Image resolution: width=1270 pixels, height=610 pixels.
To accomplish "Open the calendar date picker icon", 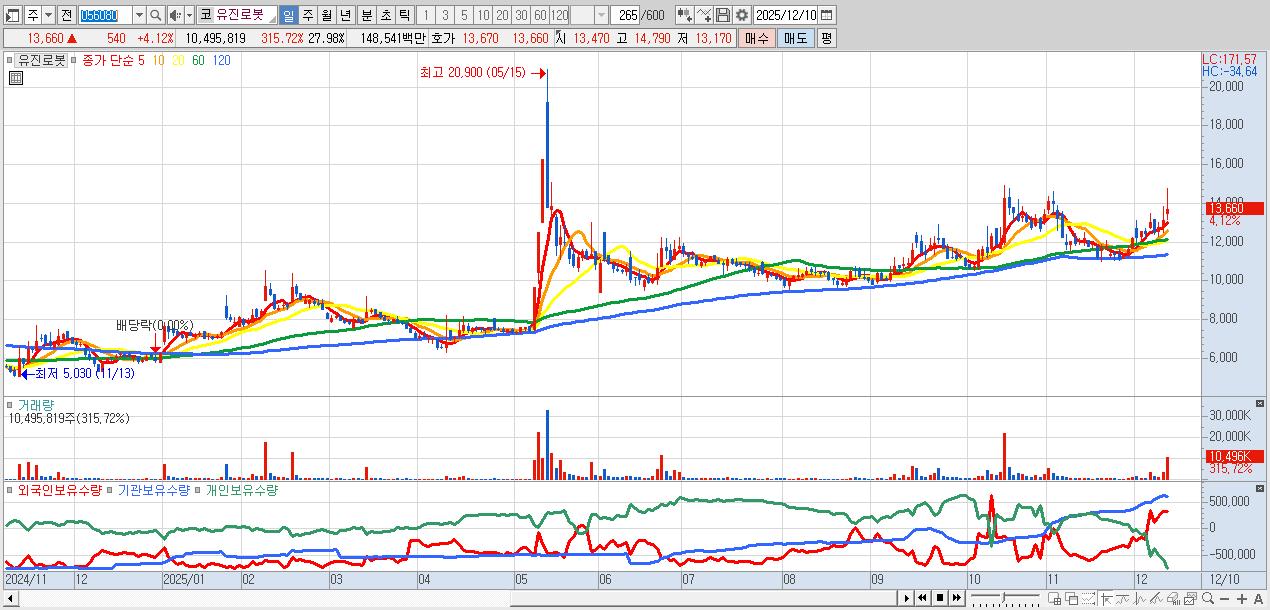I will [826, 15].
